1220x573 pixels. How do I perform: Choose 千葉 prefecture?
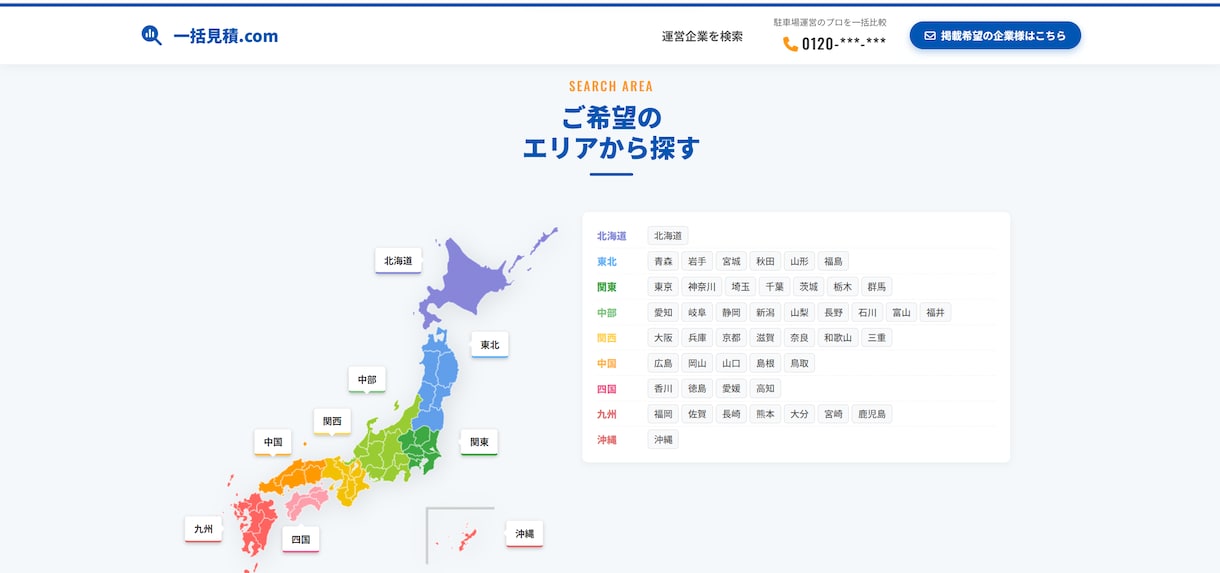coord(774,286)
